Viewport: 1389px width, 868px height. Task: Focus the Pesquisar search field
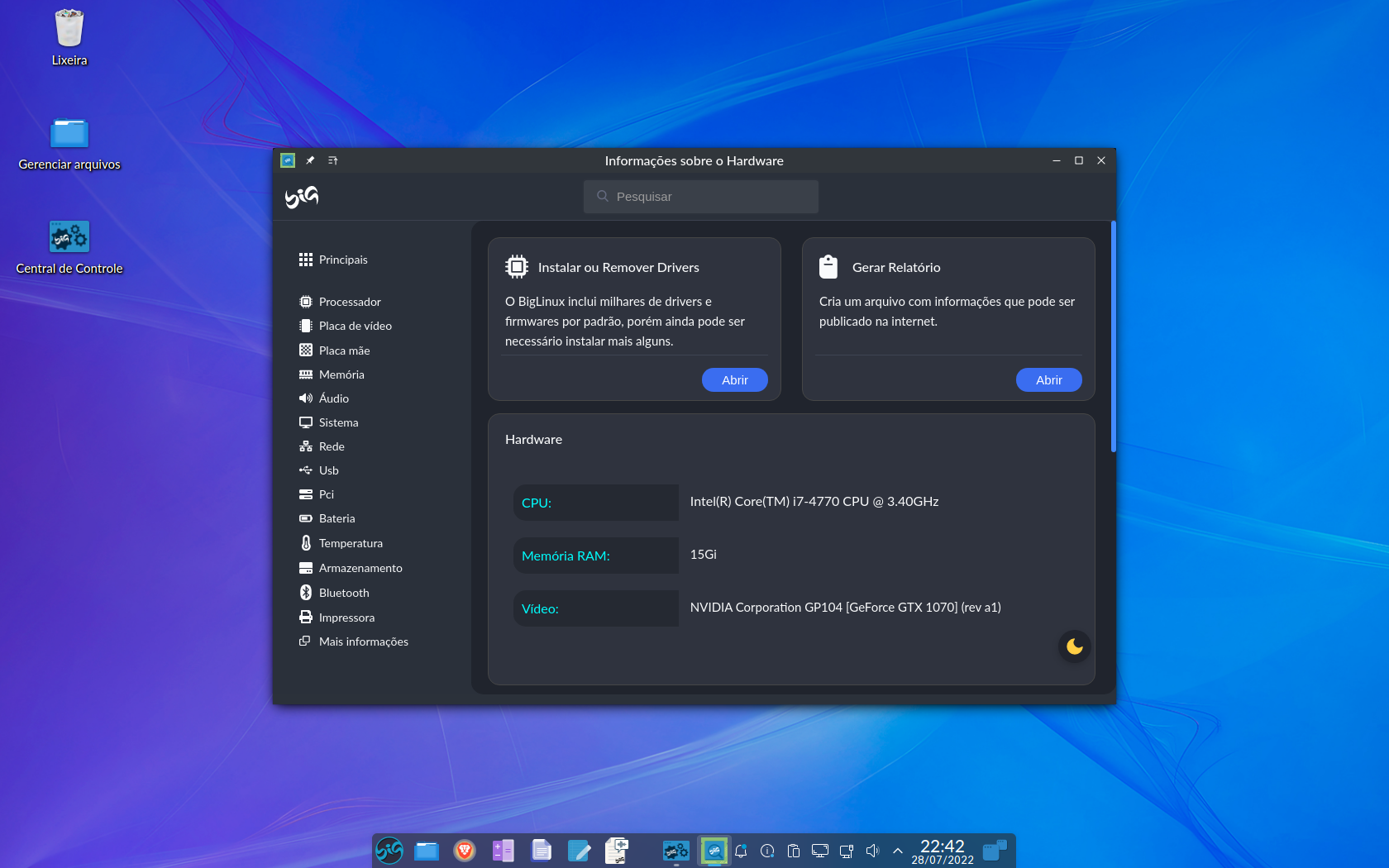point(701,197)
